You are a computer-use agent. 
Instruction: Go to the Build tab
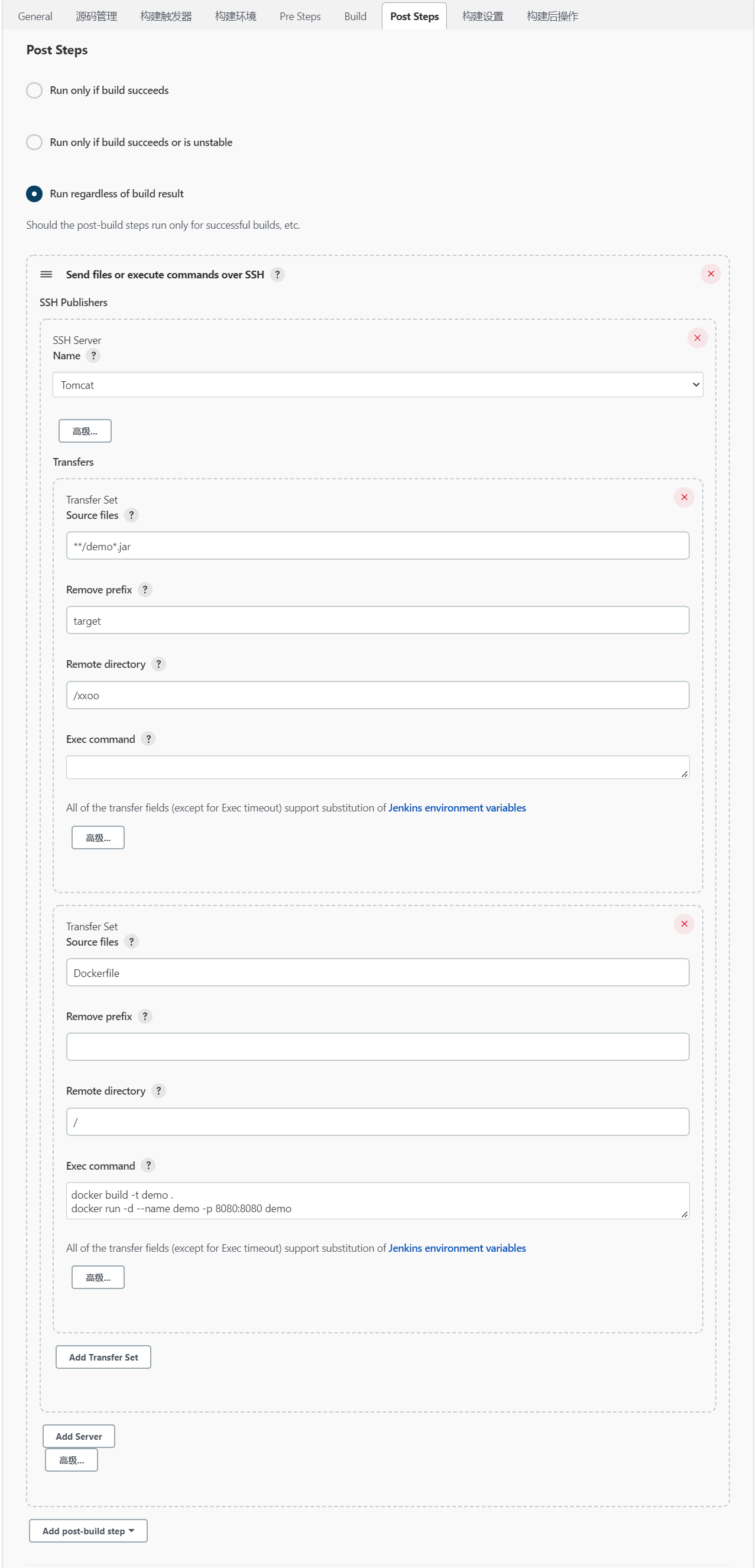pos(355,17)
